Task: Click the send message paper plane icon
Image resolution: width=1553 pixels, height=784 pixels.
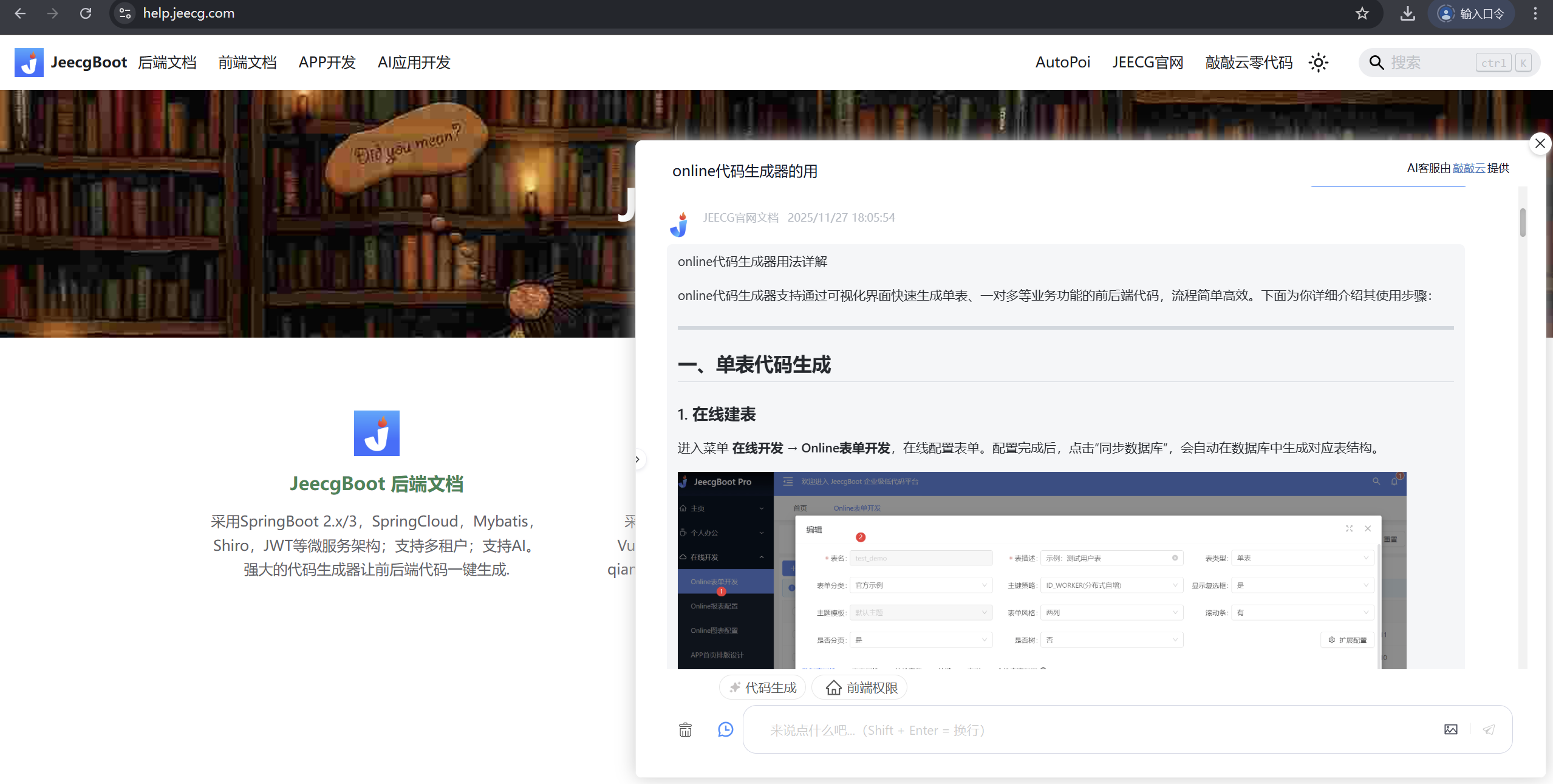Action: click(x=1489, y=729)
